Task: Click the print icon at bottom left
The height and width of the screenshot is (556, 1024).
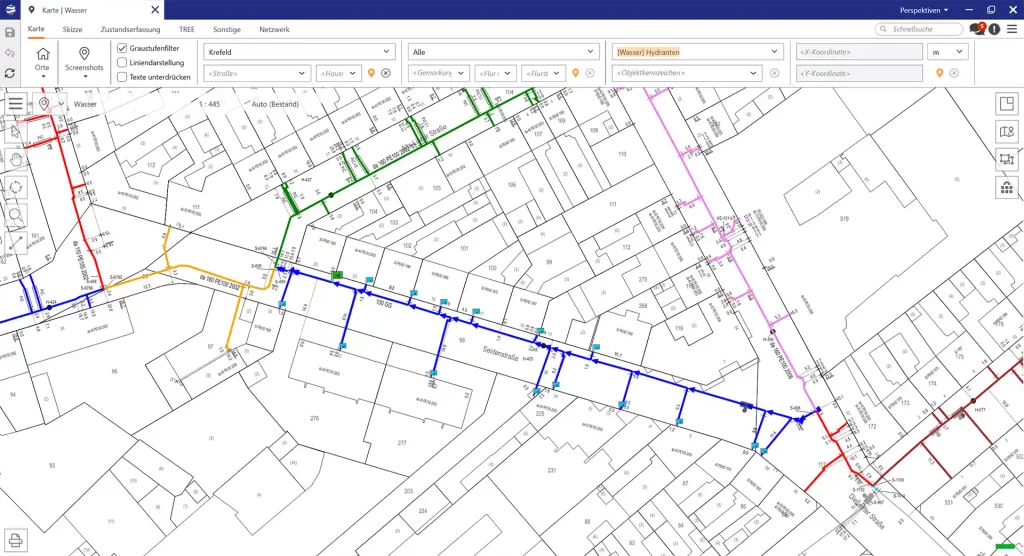Action: (16, 541)
